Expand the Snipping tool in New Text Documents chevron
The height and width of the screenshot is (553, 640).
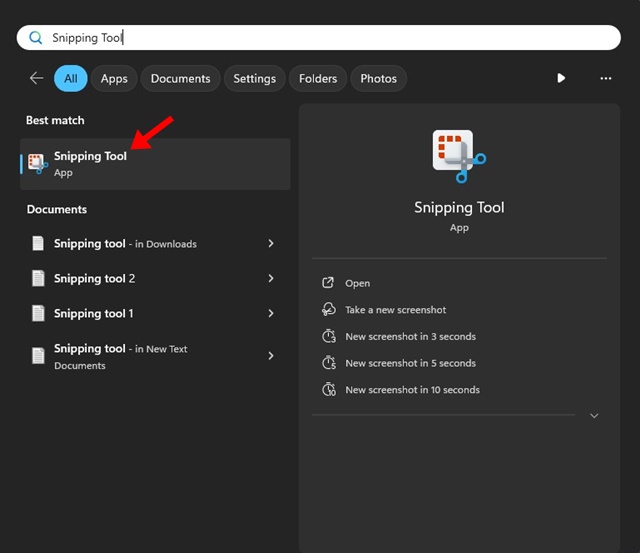[271, 356]
